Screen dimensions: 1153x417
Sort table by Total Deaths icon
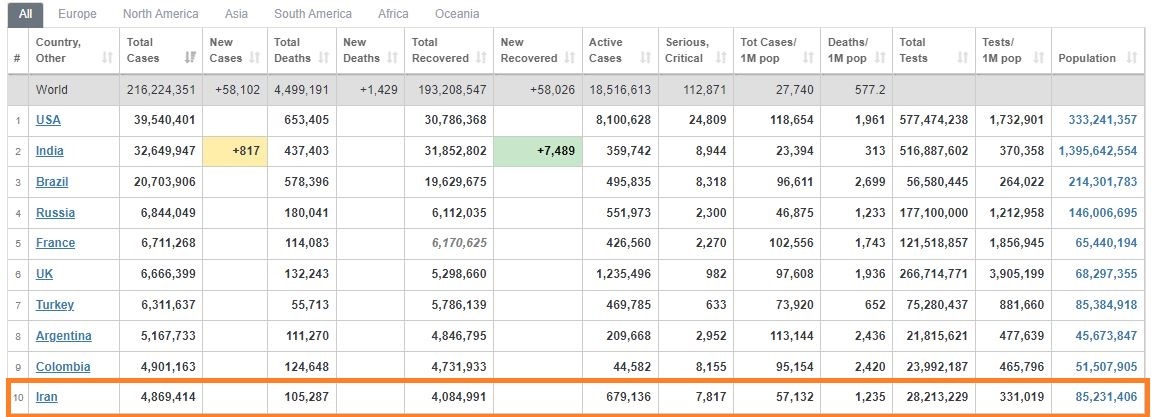pos(324,58)
